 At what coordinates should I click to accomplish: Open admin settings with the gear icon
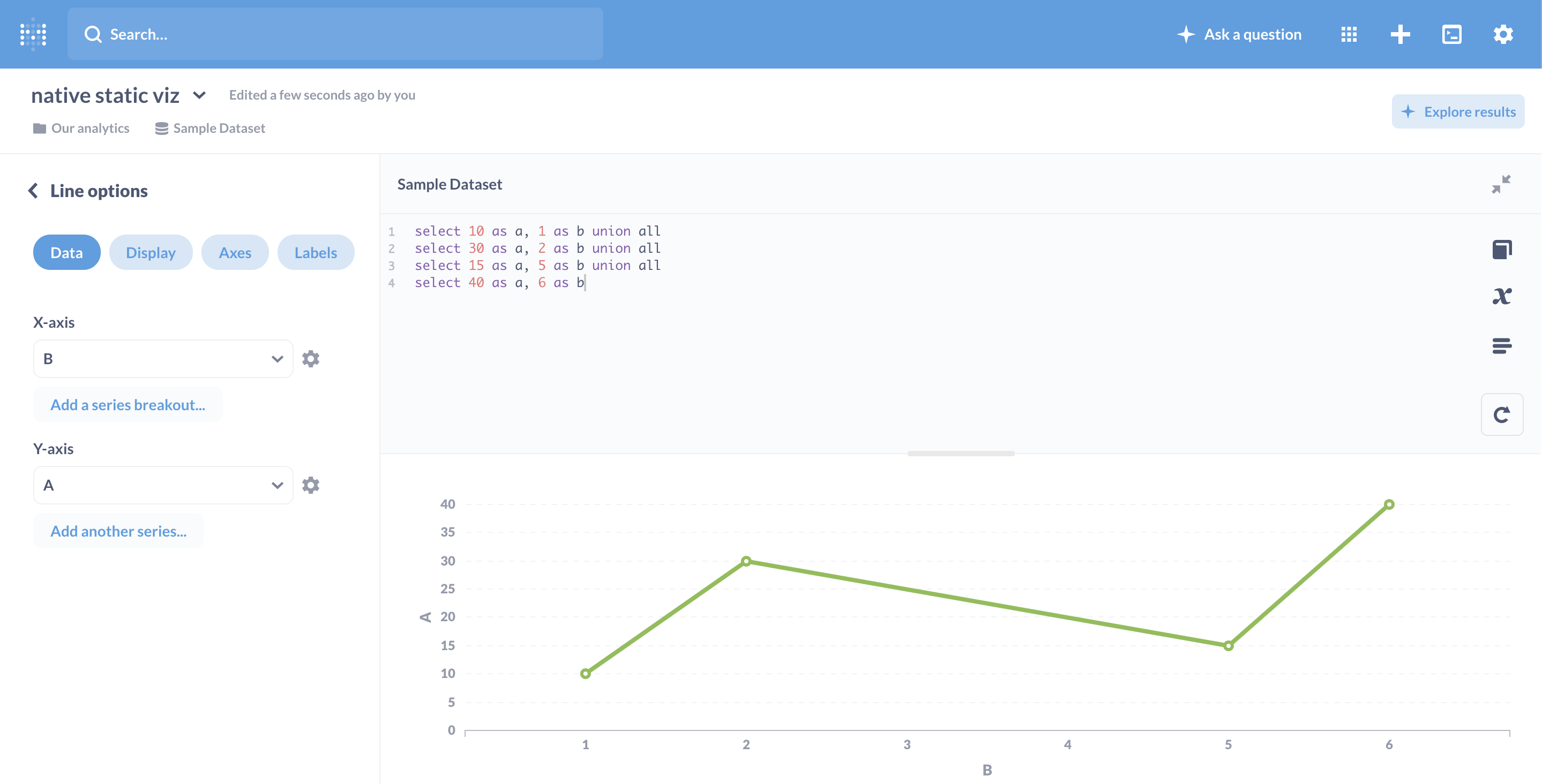1503,34
